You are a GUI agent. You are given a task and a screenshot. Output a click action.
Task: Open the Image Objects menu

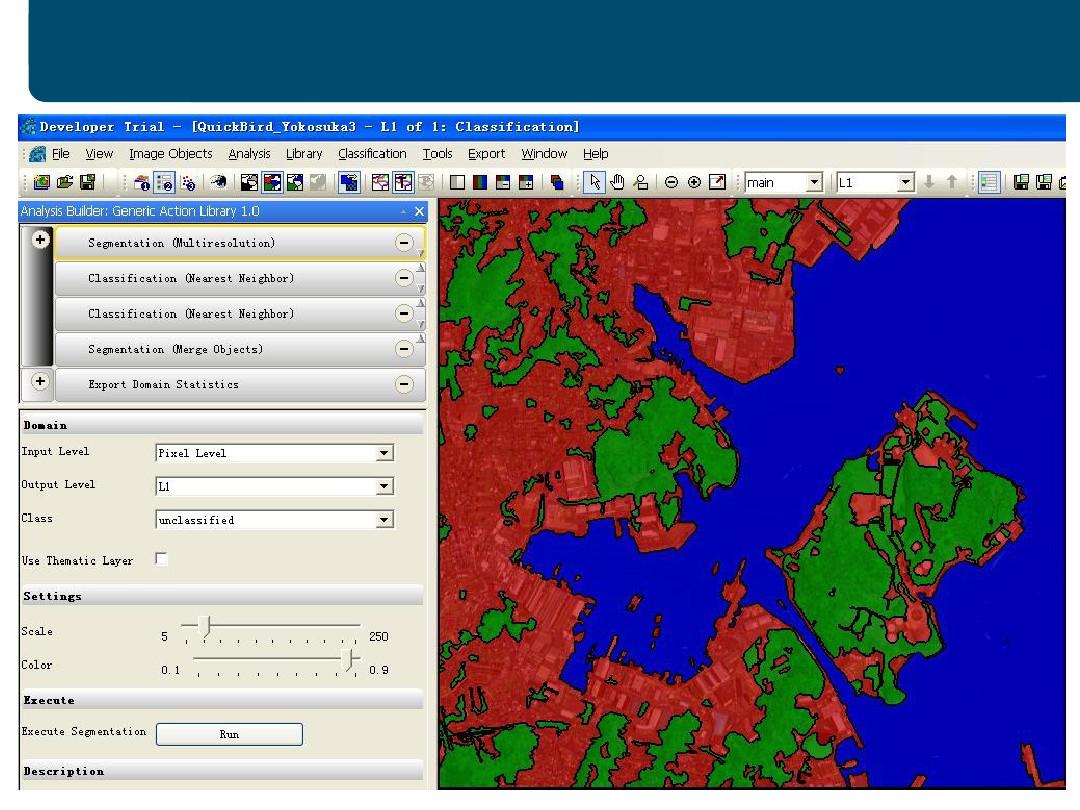coord(171,154)
